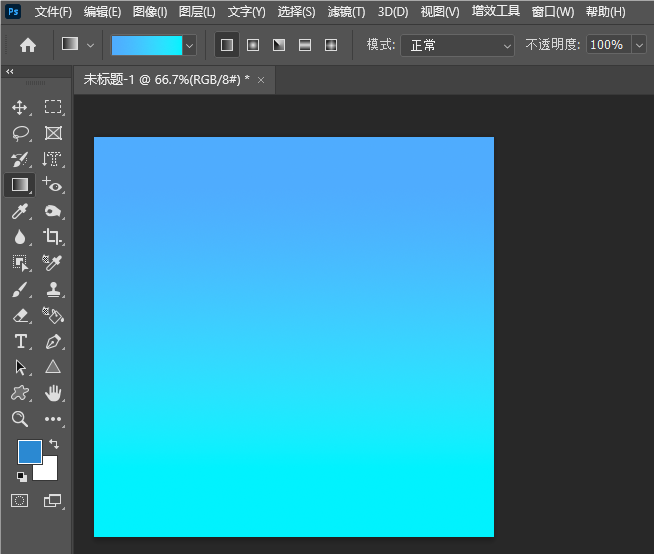Image resolution: width=654 pixels, height=554 pixels.
Task: Click the Photoshop Ps logo
Action: [x=13, y=11]
